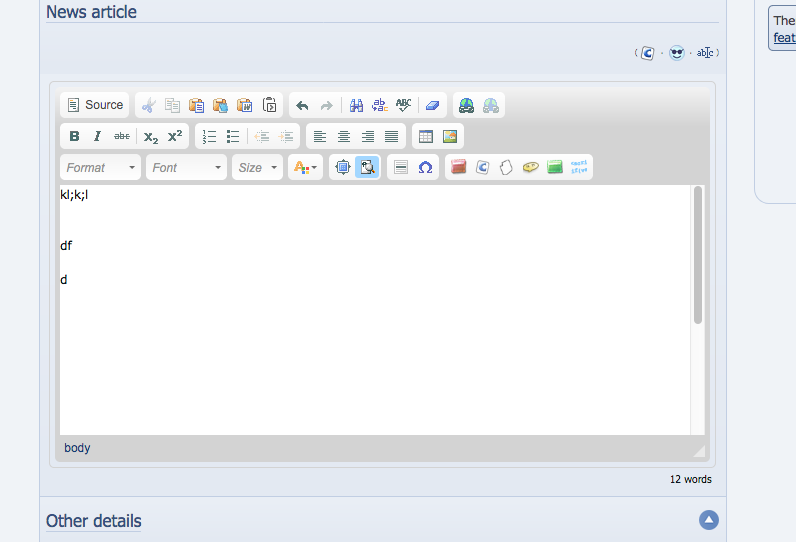Select the body element path
This screenshot has width=796, height=542.
[77, 448]
